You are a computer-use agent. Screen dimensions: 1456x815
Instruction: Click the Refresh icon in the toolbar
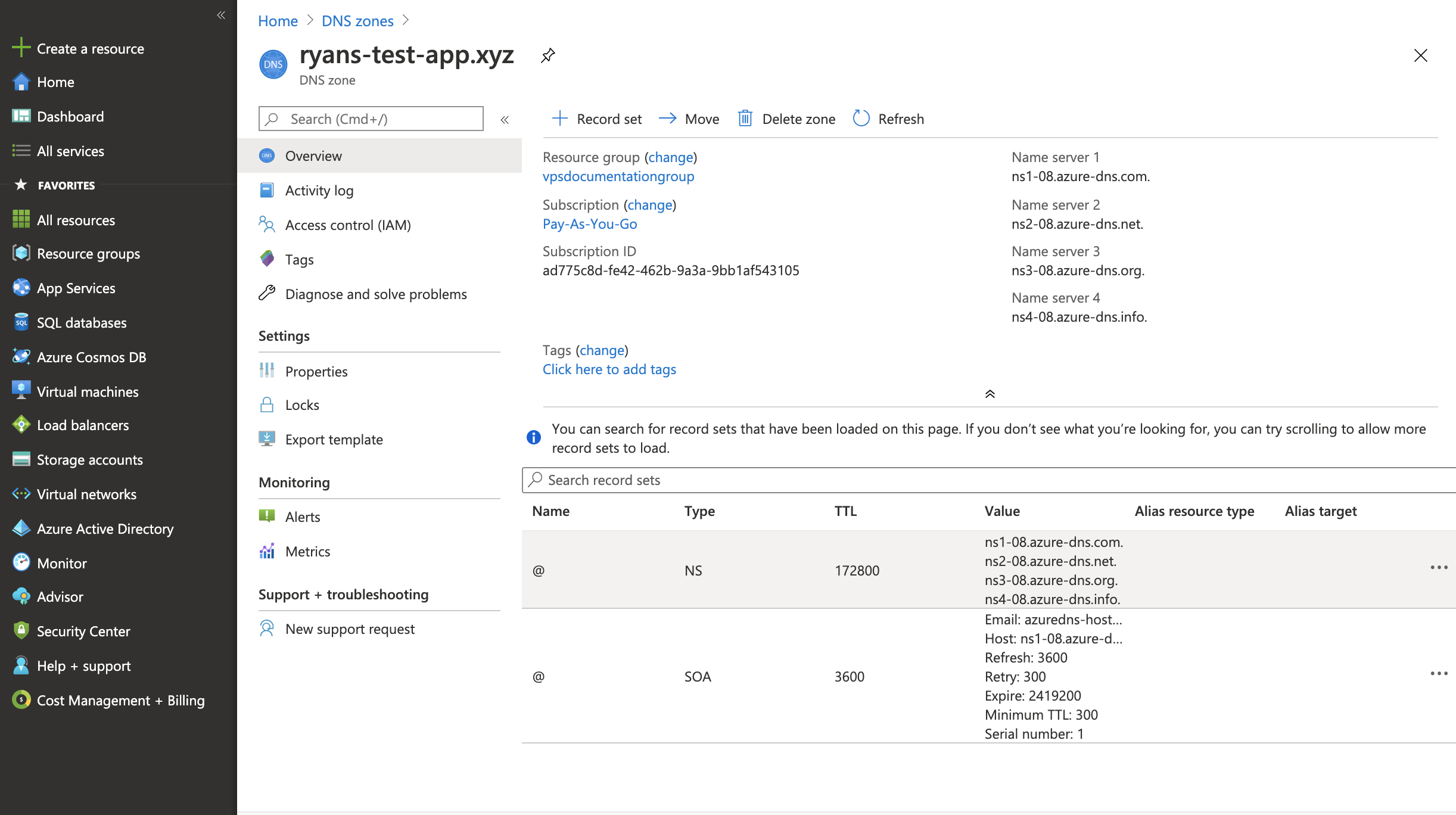pos(860,119)
